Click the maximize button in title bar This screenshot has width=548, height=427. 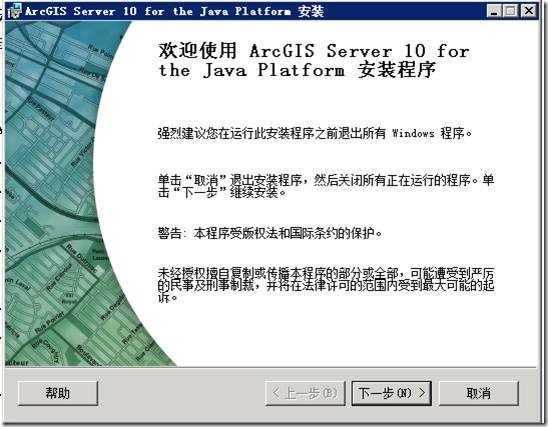[x=510, y=11]
